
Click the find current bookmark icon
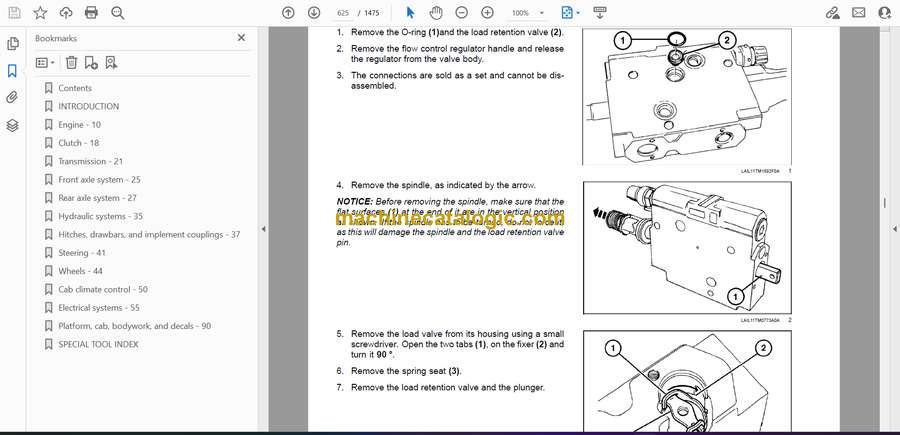pos(111,63)
